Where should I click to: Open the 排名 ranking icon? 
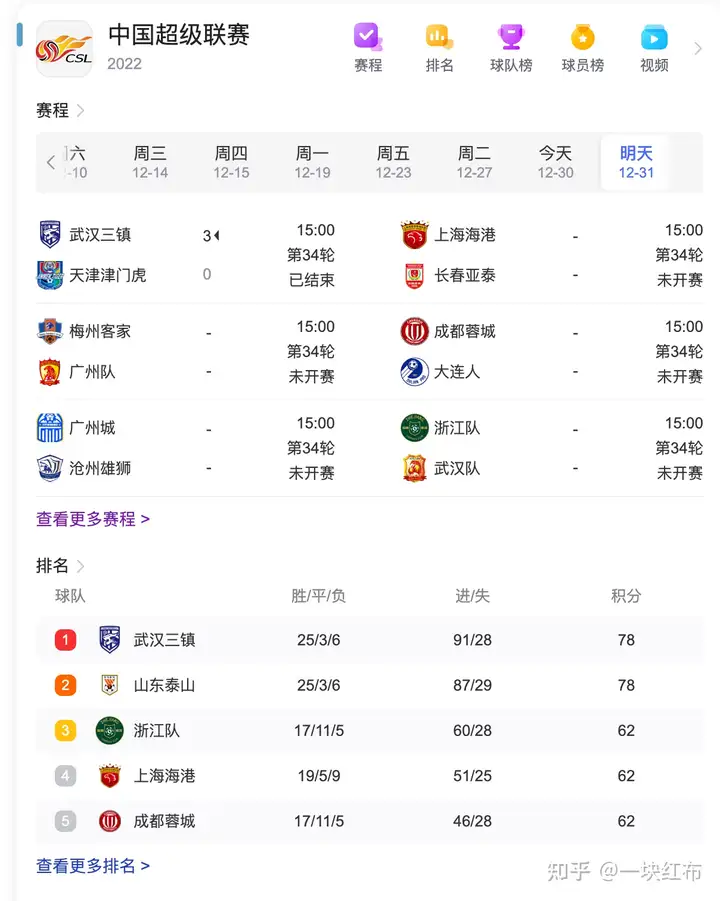[439, 38]
